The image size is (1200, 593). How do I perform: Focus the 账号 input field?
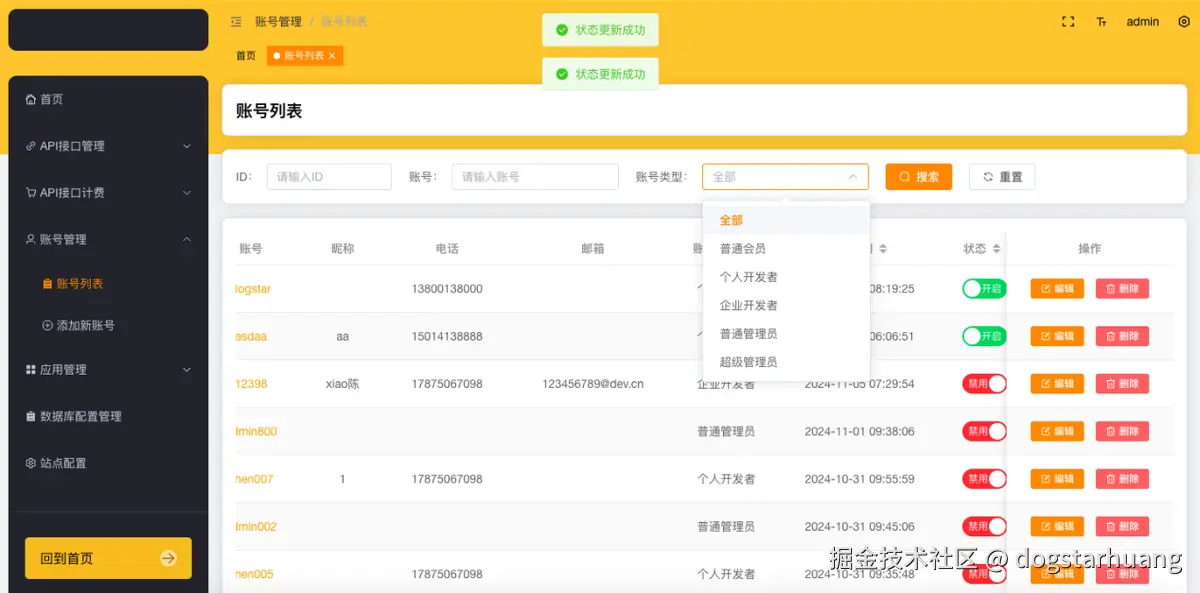click(x=535, y=177)
